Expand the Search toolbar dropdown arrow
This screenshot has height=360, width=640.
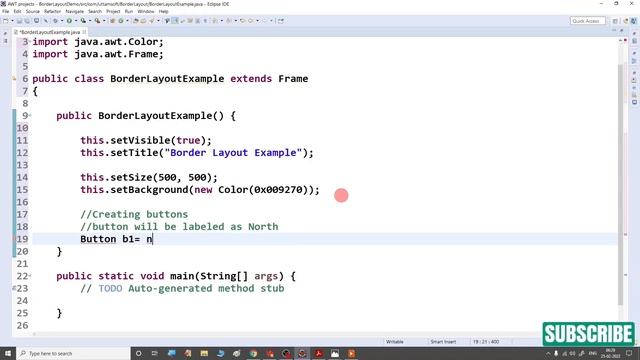click(158, 21)
